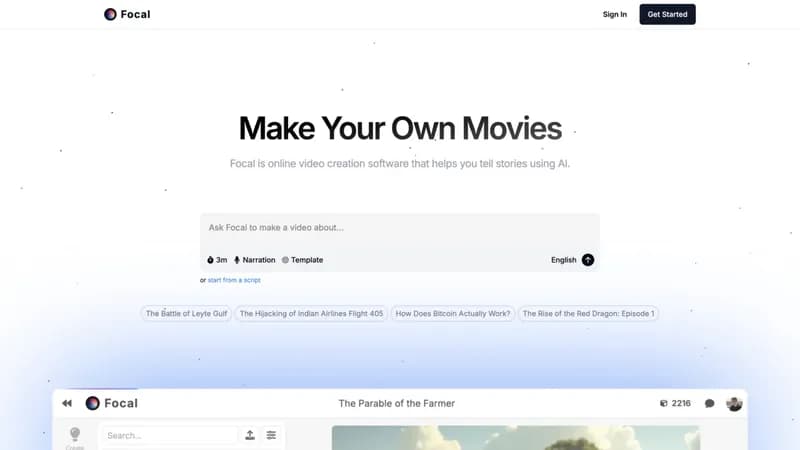This screenshot has width=800, height=450.
Task: Open the filter sliders icon beside Search
Action: (271, 435)
